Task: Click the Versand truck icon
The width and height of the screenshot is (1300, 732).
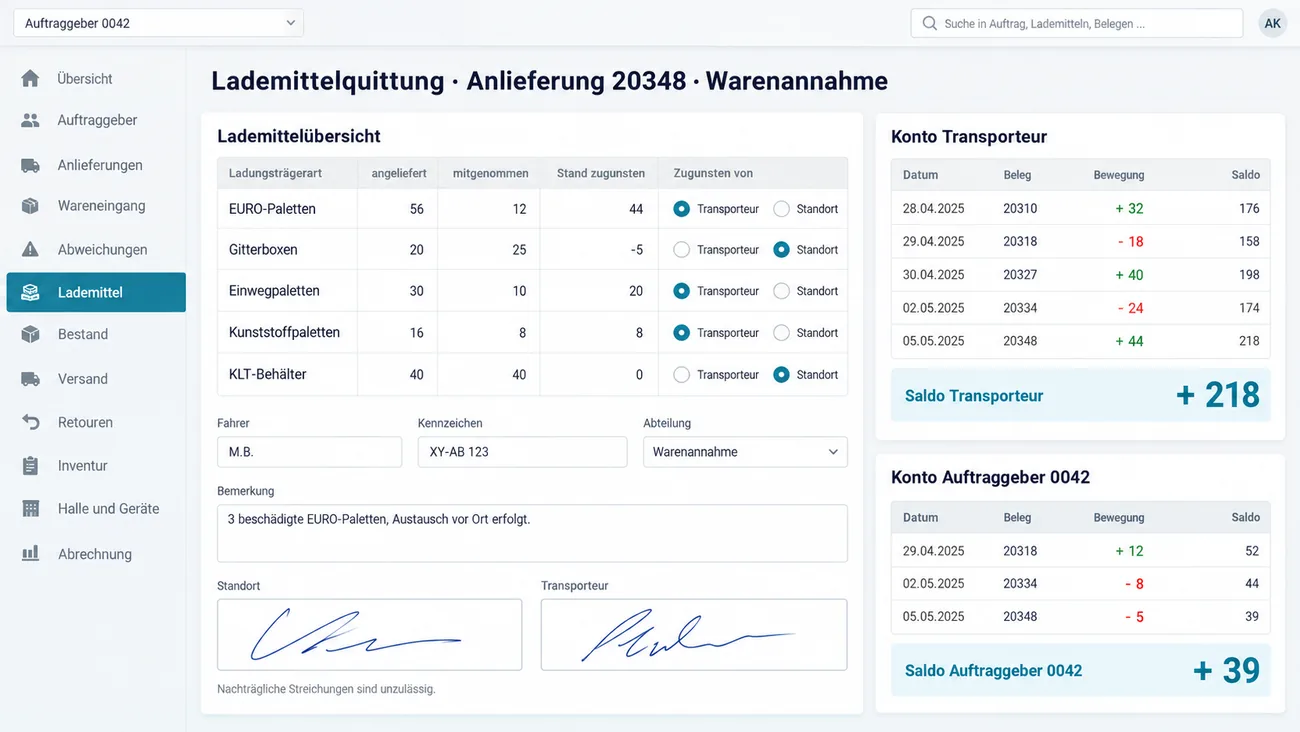Action: 30,379
